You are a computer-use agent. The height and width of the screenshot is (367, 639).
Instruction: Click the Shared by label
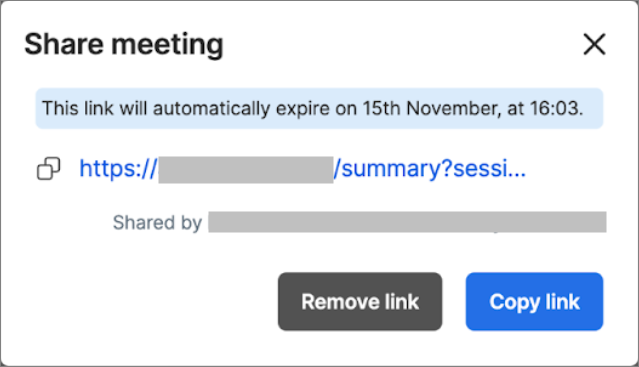(157, 223)
